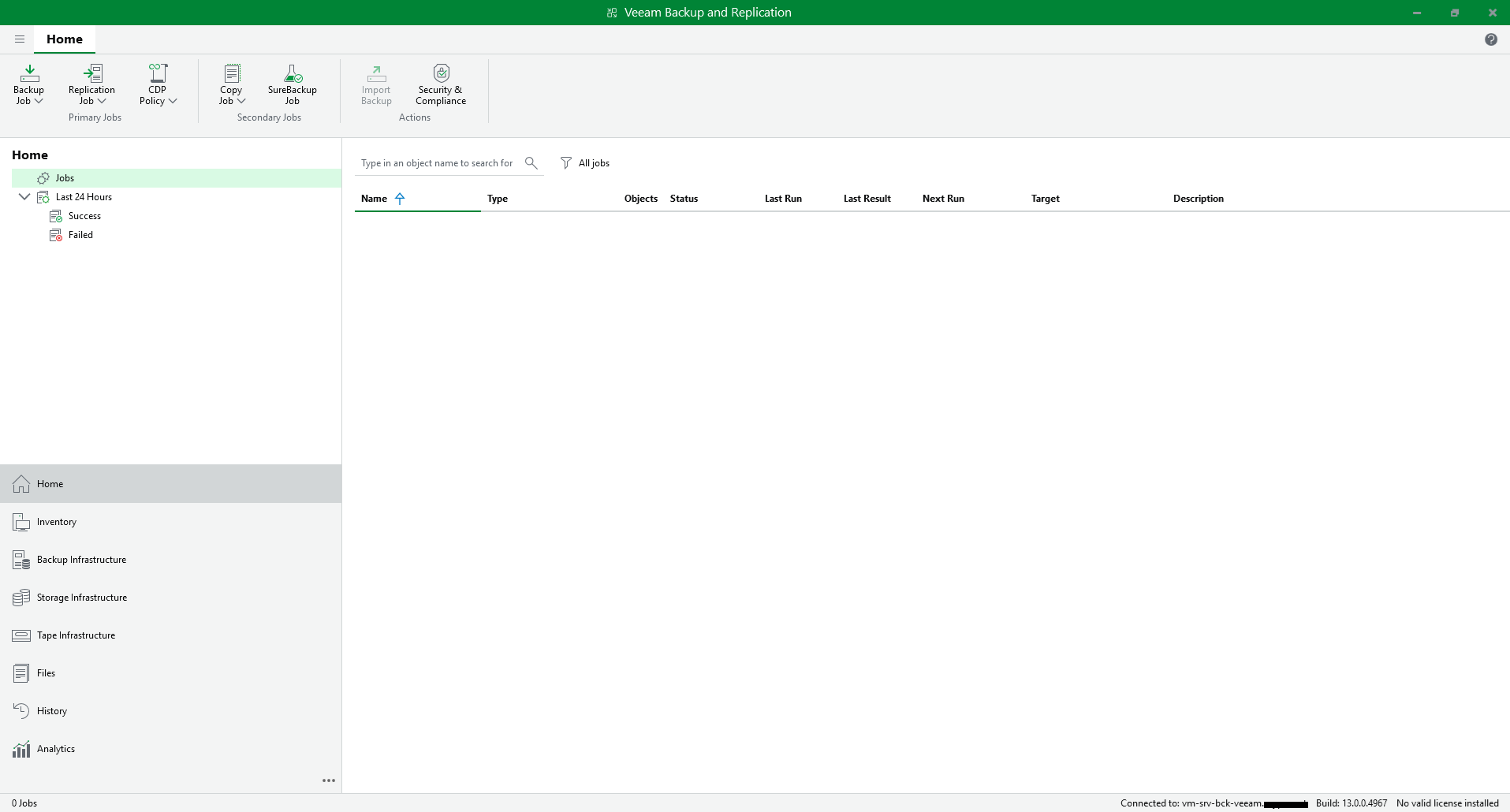Open the hamburger main menu
The image size is (1510, 812).
pos(20,39)
